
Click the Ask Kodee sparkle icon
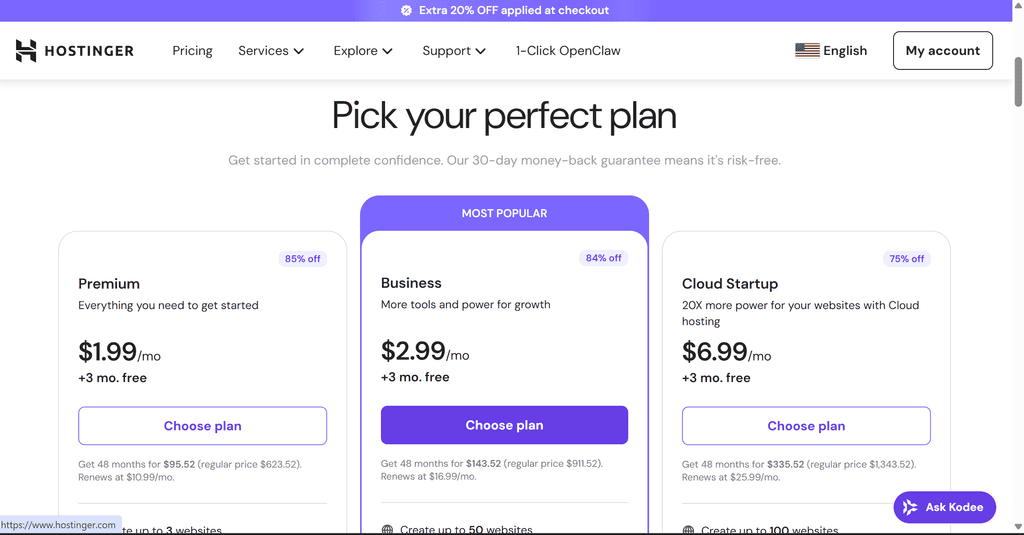[x=910, y=507]
